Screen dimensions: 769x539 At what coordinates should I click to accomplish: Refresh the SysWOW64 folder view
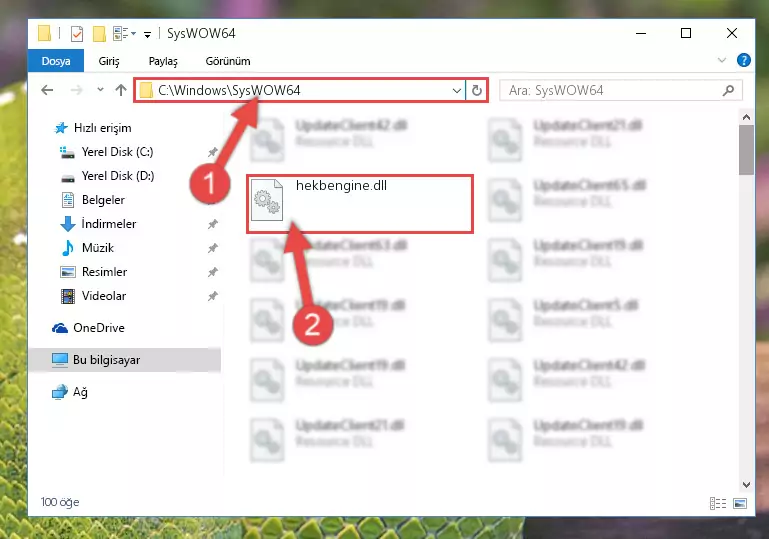476,91
